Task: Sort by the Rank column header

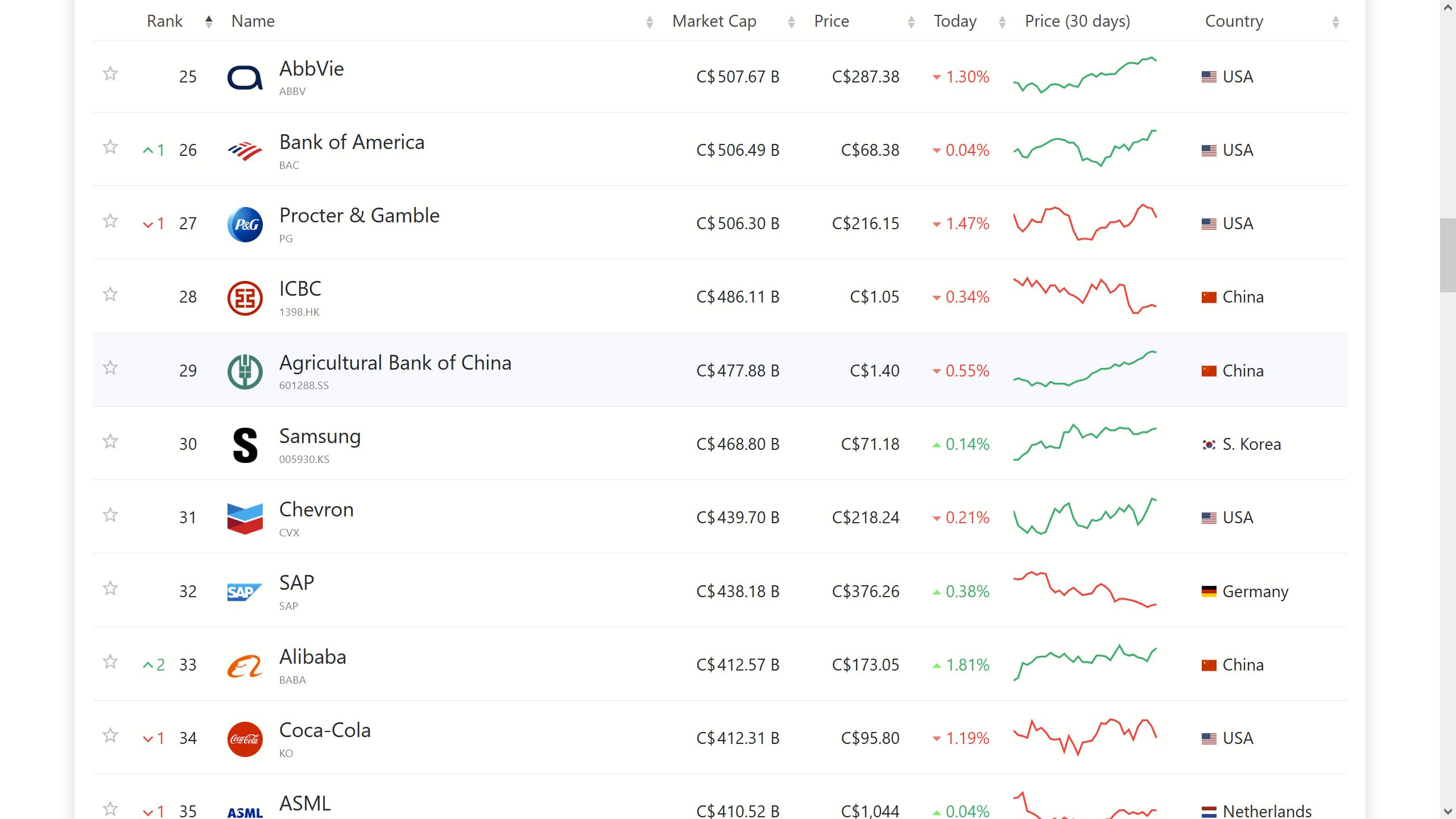Action: click(164, 21)
